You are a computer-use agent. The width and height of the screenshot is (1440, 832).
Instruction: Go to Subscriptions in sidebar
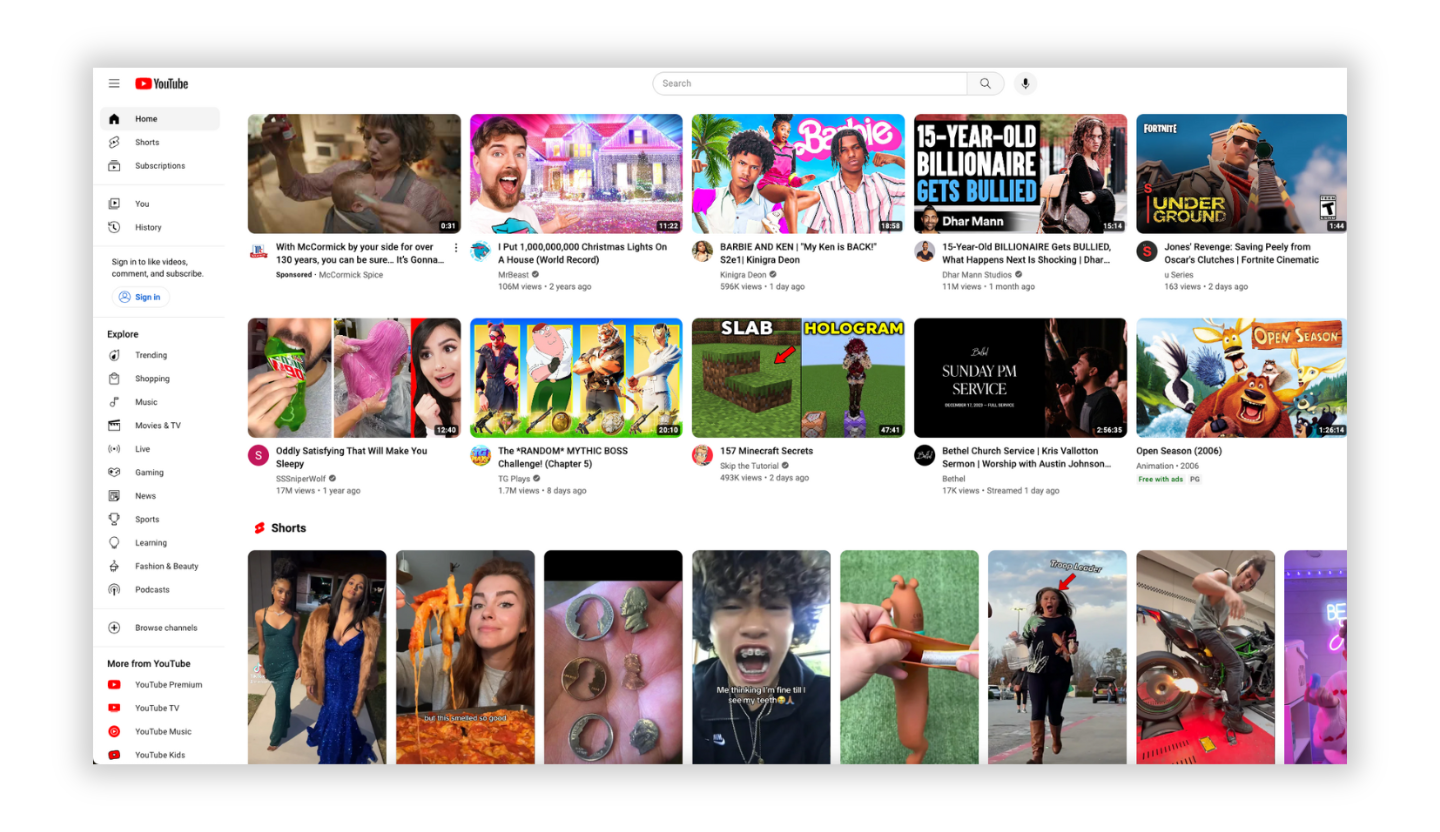[160, 166]
